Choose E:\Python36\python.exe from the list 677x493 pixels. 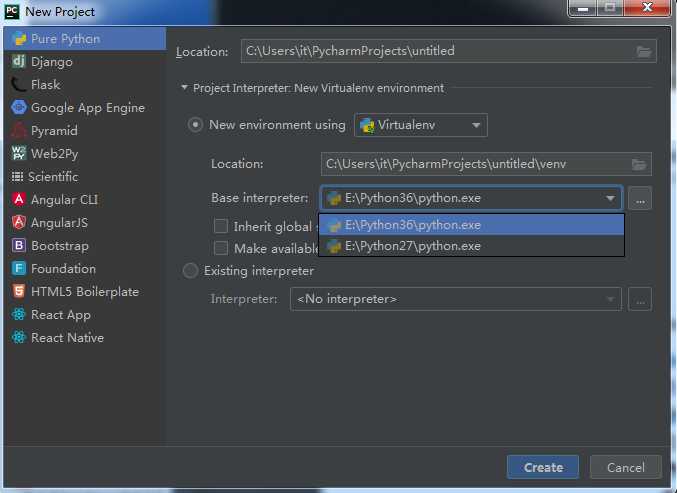[x=471, y=225]
